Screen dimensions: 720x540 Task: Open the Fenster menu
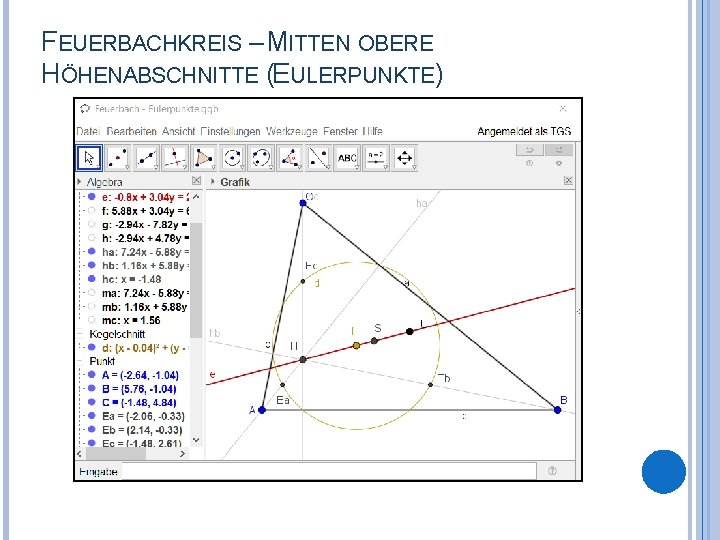click(340, 131)
